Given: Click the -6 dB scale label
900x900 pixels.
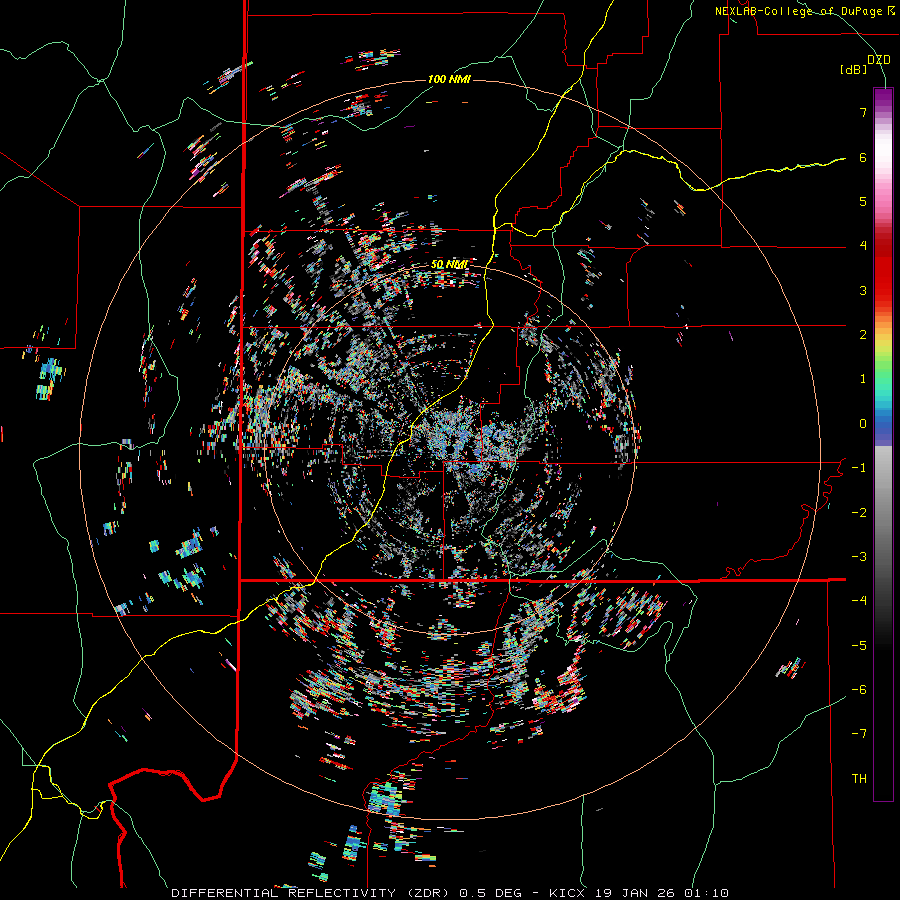Looking at the screenshot, I should pyautogui.click(x=859, y=690).
